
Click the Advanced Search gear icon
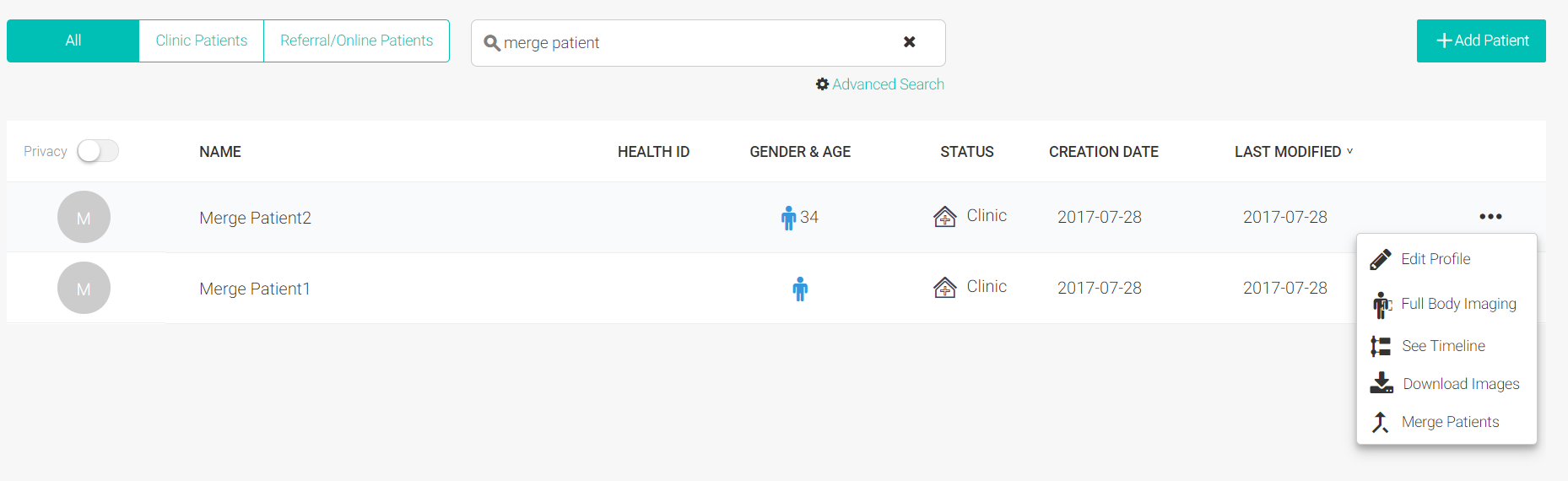[822, 84]
